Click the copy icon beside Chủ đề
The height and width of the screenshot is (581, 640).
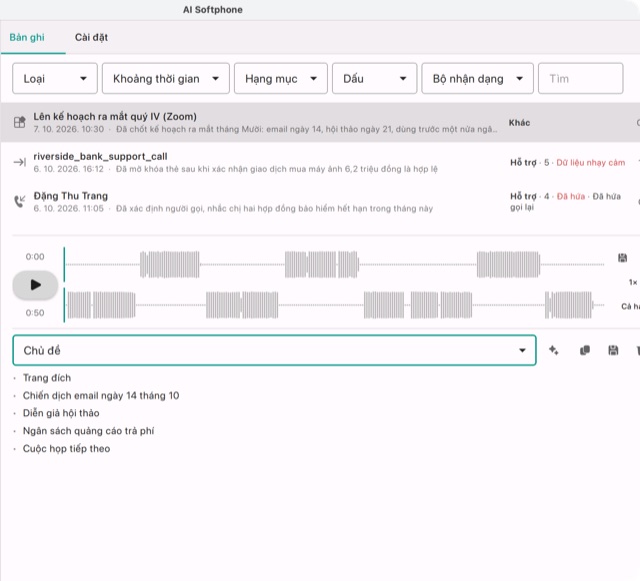pos(584,350)
